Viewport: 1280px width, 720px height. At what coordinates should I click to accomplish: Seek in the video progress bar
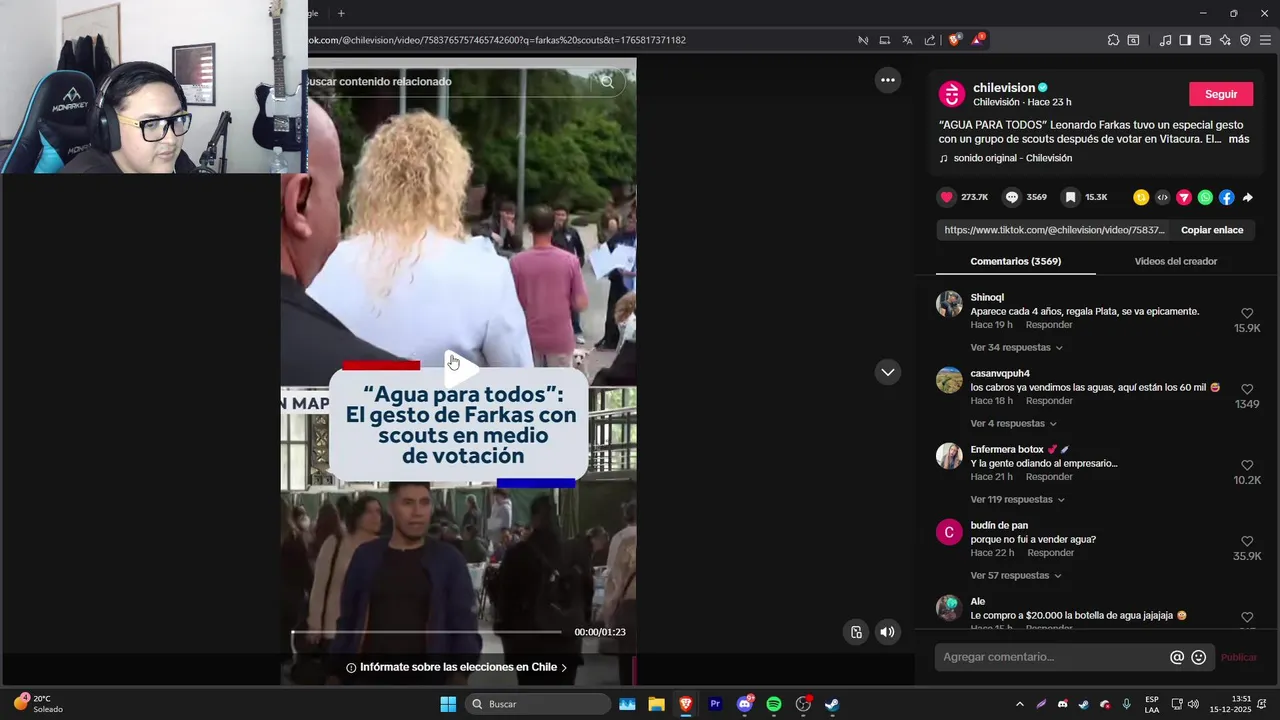point(426,632)
